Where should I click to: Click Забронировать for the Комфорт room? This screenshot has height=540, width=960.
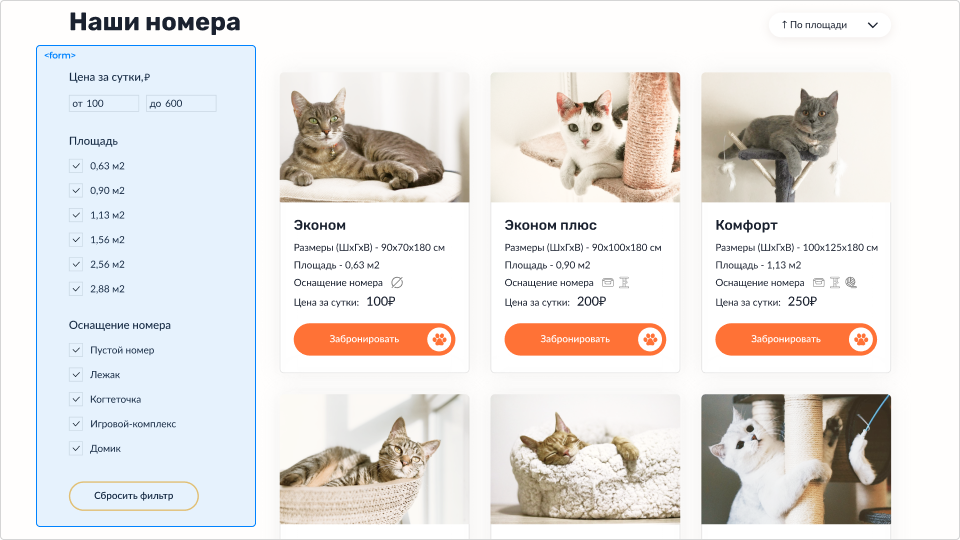coord(796,339)
